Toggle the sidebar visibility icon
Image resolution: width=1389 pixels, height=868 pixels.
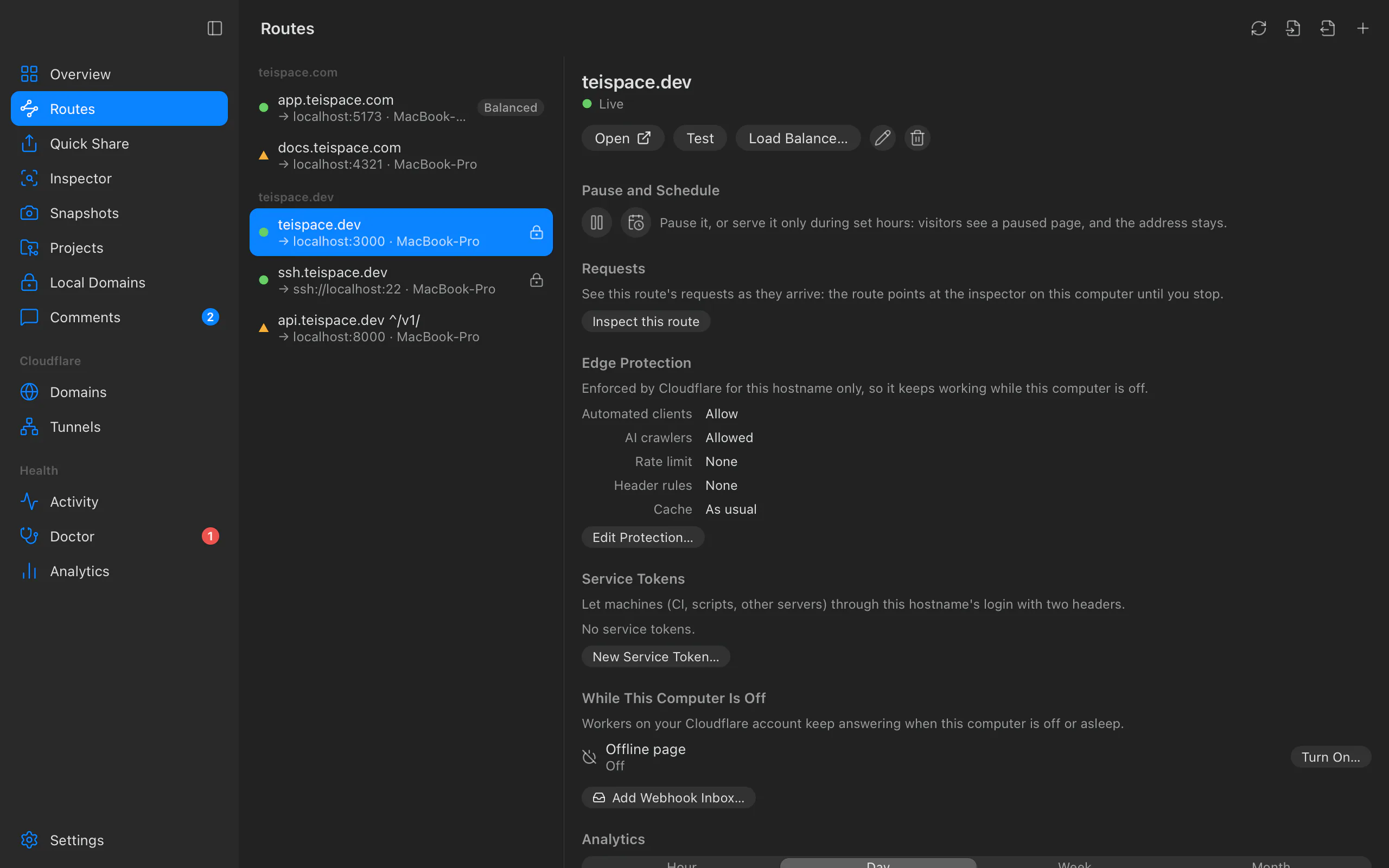pyautogui.click(x=215, y=28)
